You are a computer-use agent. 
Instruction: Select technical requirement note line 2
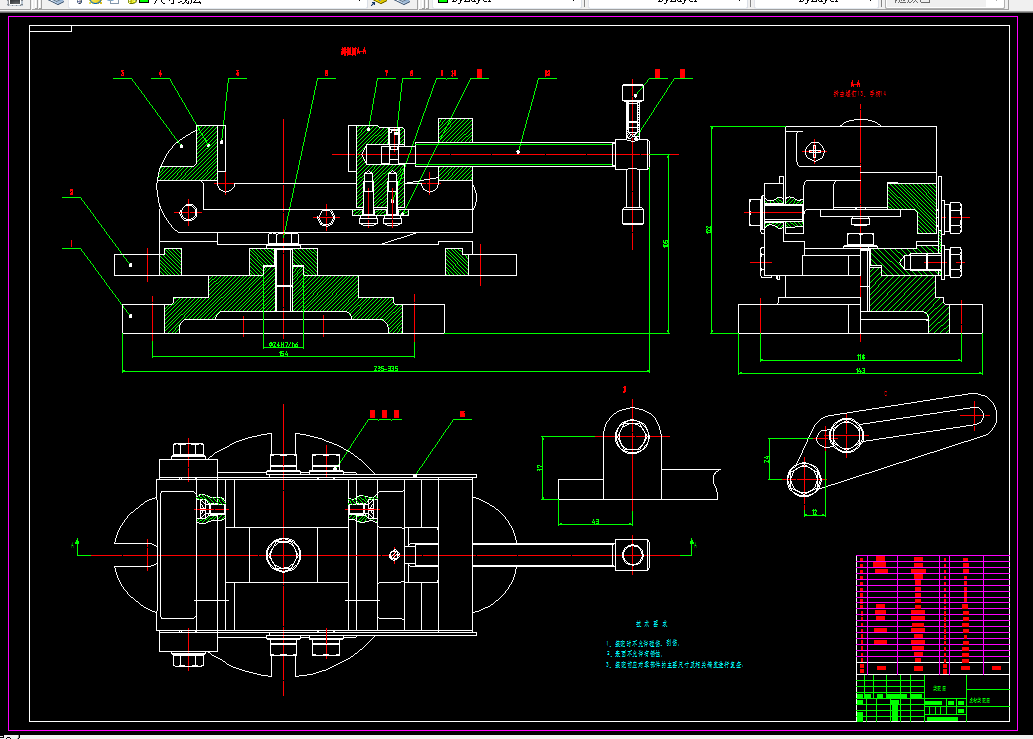tap(634, 654)
